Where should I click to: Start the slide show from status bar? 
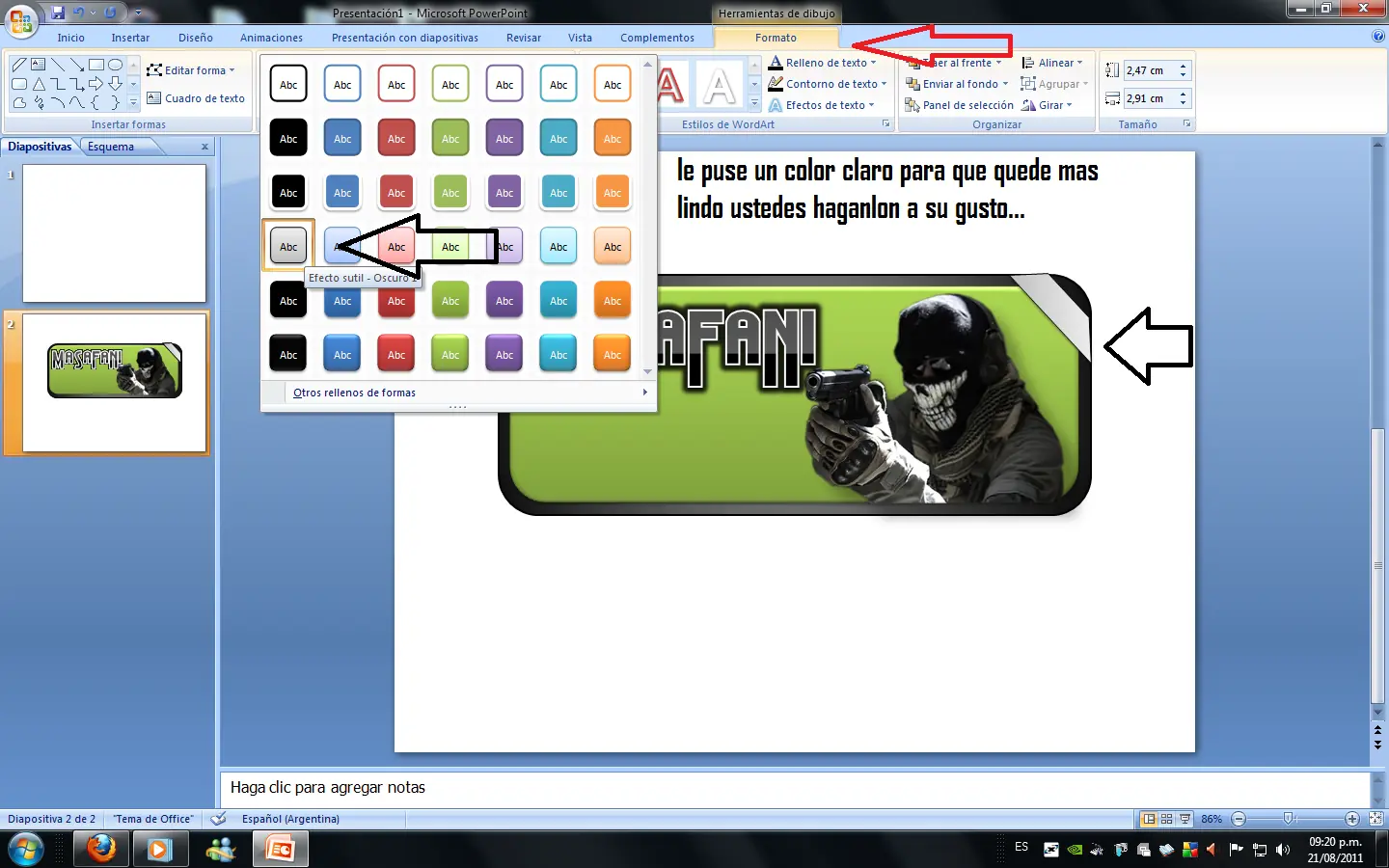(x=1185, y=819)
